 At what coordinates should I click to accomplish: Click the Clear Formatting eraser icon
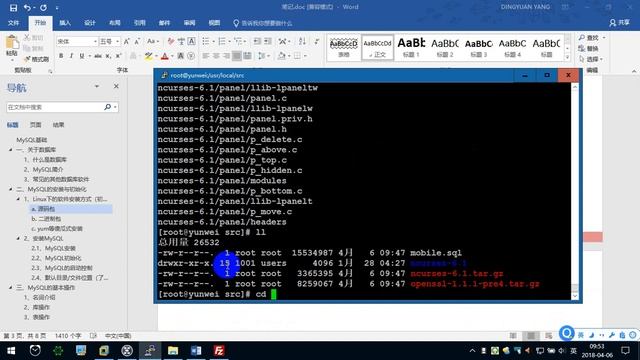pyautogui.click(x=171, y=41)
